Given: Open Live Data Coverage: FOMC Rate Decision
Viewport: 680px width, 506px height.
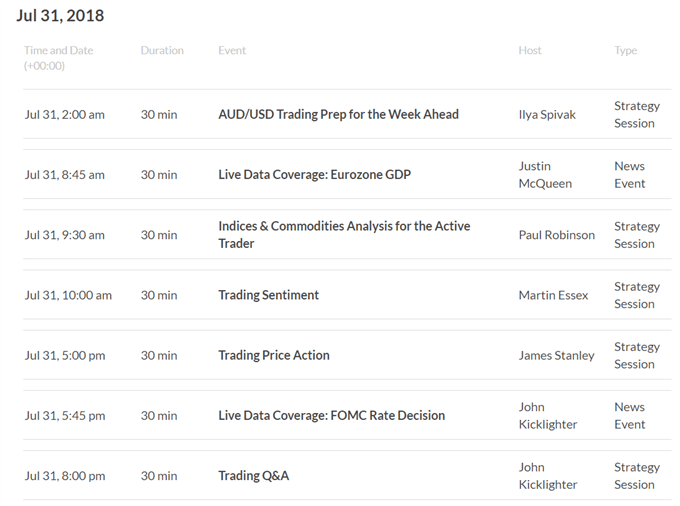Looking at the screenshot, I should pos(331,415).
